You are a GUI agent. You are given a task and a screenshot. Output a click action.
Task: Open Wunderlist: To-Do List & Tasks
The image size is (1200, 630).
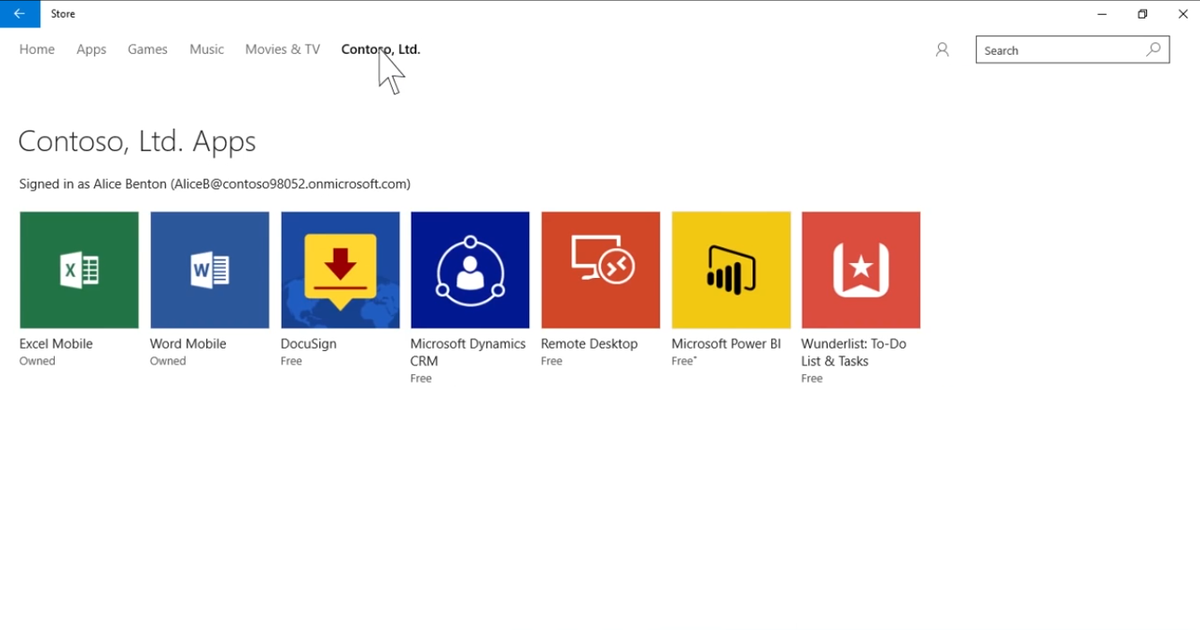tap(861, 269)
